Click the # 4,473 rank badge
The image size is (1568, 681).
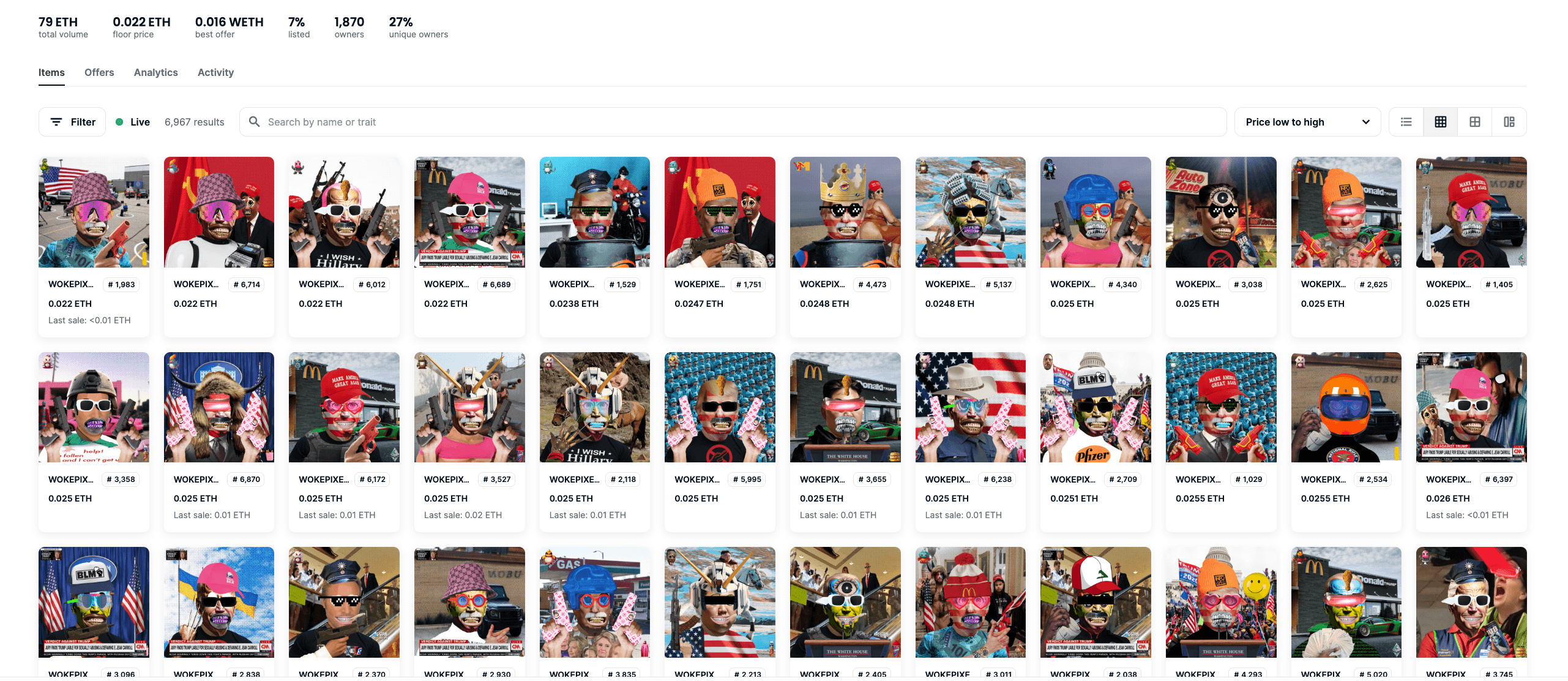[x=872, y=284]
